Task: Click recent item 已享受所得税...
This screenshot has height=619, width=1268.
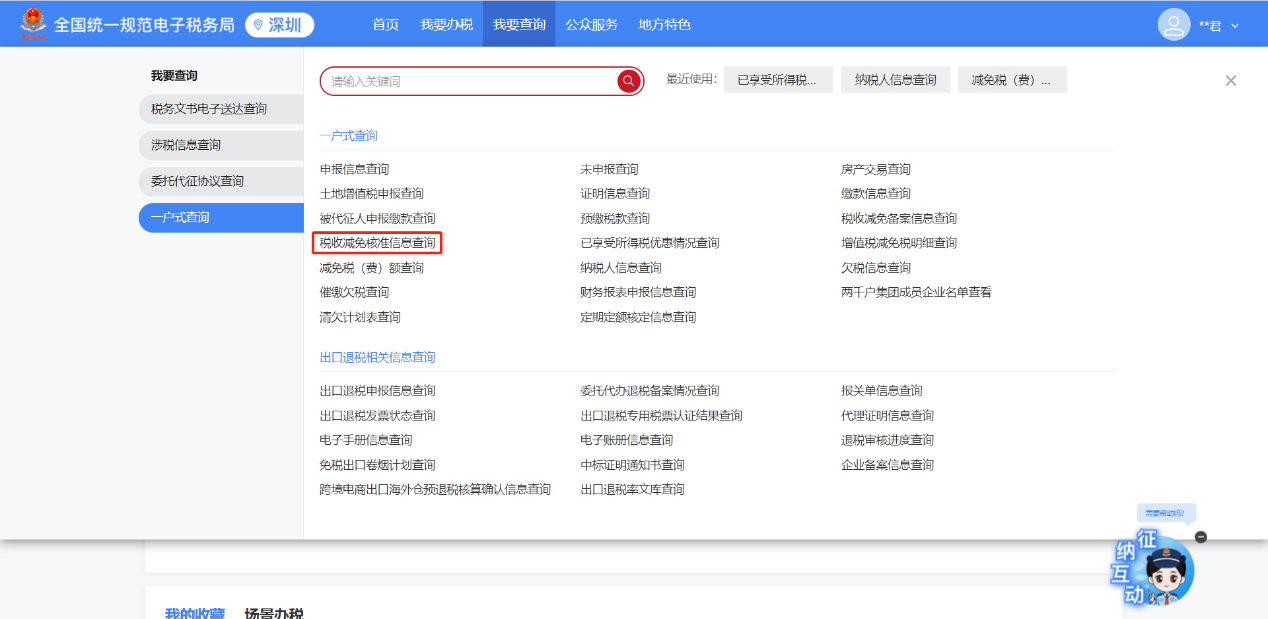Action: point(777,80)
